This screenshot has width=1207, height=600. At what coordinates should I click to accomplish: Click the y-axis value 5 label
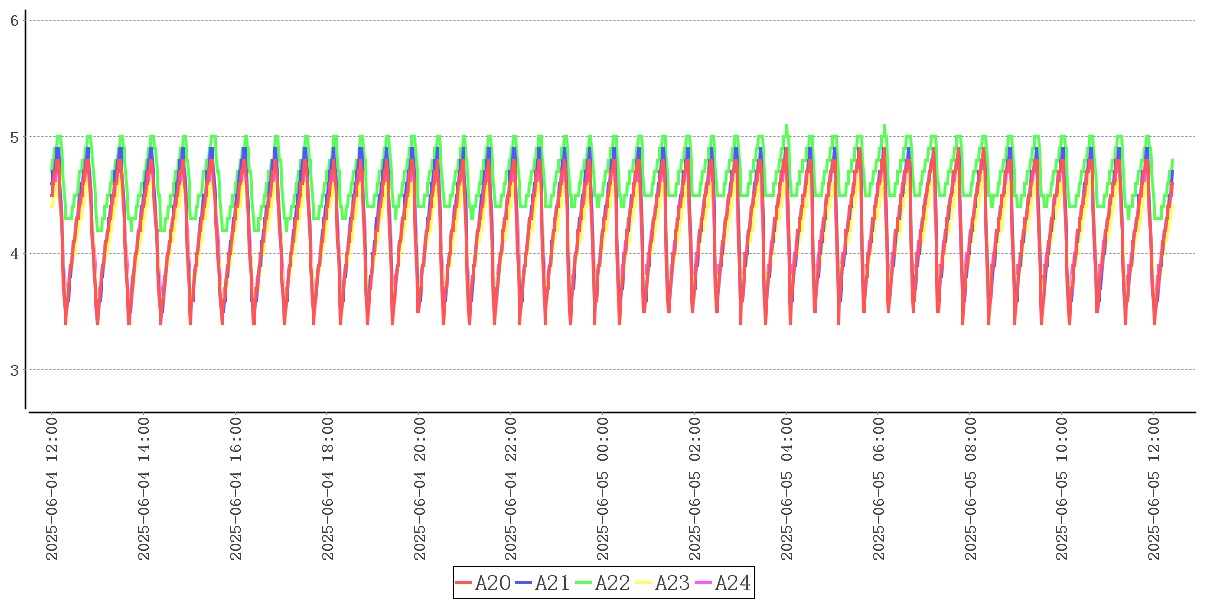pyautogui.click(x=15, y=137)
